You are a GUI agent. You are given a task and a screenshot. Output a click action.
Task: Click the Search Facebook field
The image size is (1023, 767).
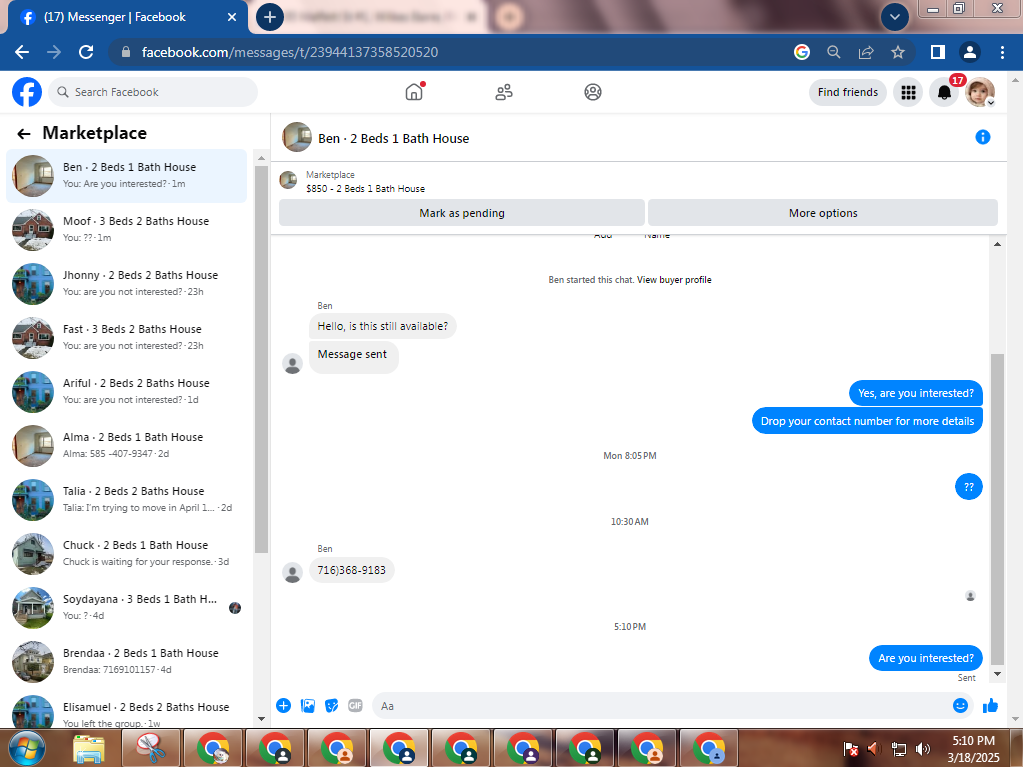pos(153,92)
